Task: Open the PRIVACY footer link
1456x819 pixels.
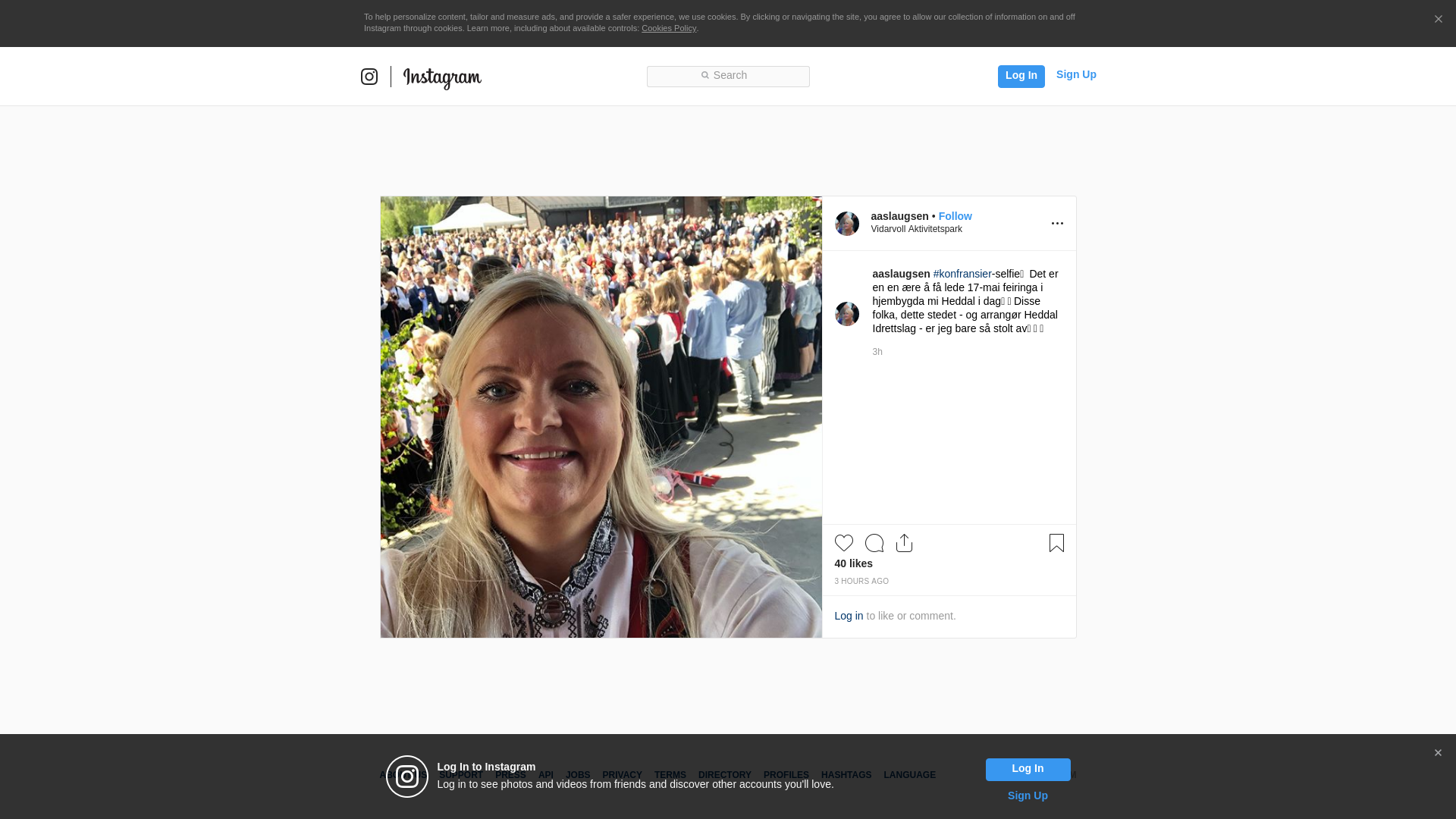Action: tap(622, 775)
